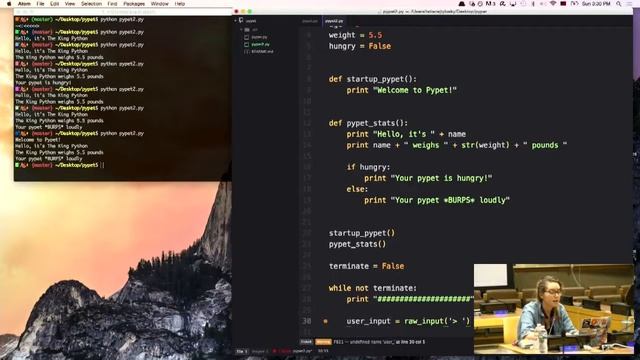The width and height of the screenshot is (640, 360).
Task: Click the orange Warning badge in linter panel
Action: tap(323, 342)
